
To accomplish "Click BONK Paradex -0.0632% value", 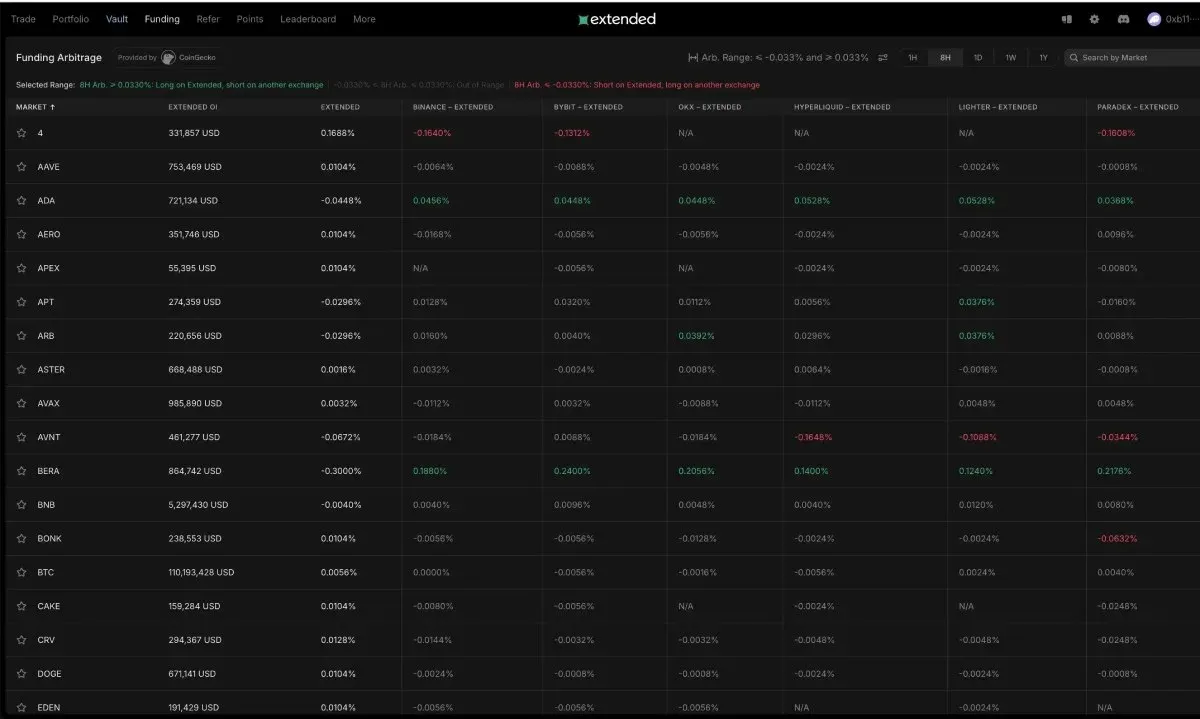I will pyautogui.click(x=1117, y=538).
